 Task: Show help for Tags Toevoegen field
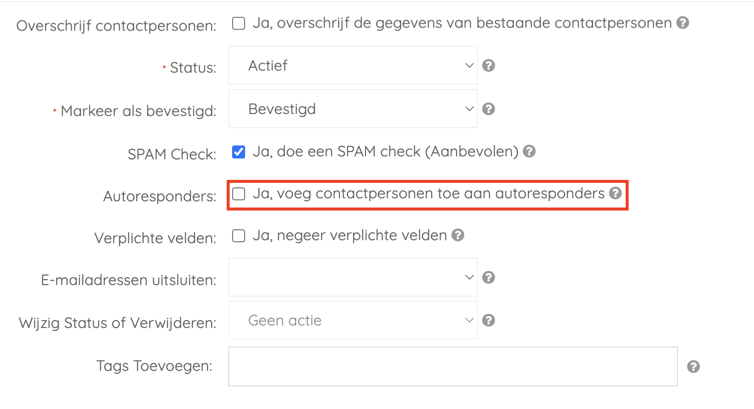pos(693,367)
